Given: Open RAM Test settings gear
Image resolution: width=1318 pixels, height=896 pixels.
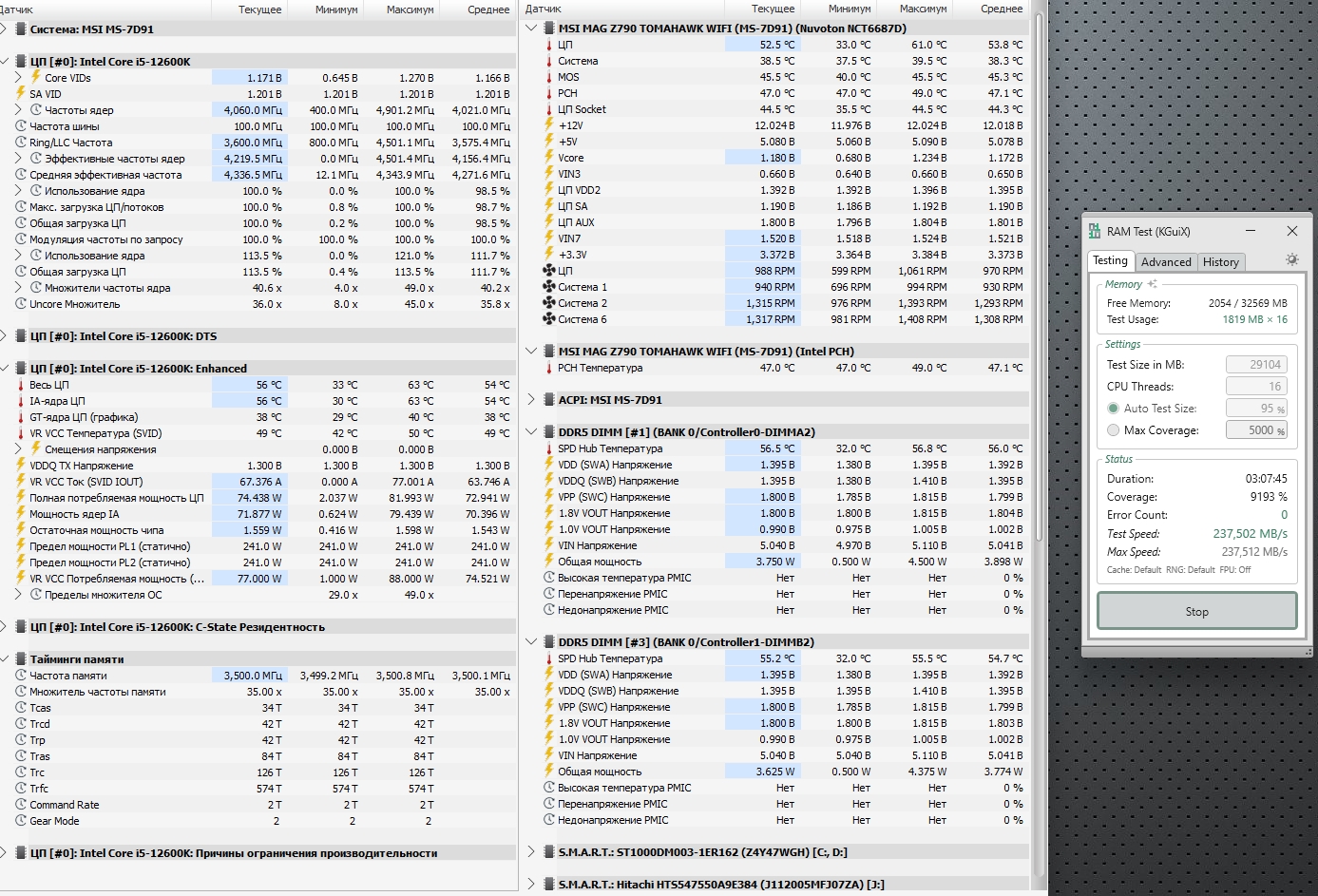Looking at the screenshot, I should [x=1291, y=259].
